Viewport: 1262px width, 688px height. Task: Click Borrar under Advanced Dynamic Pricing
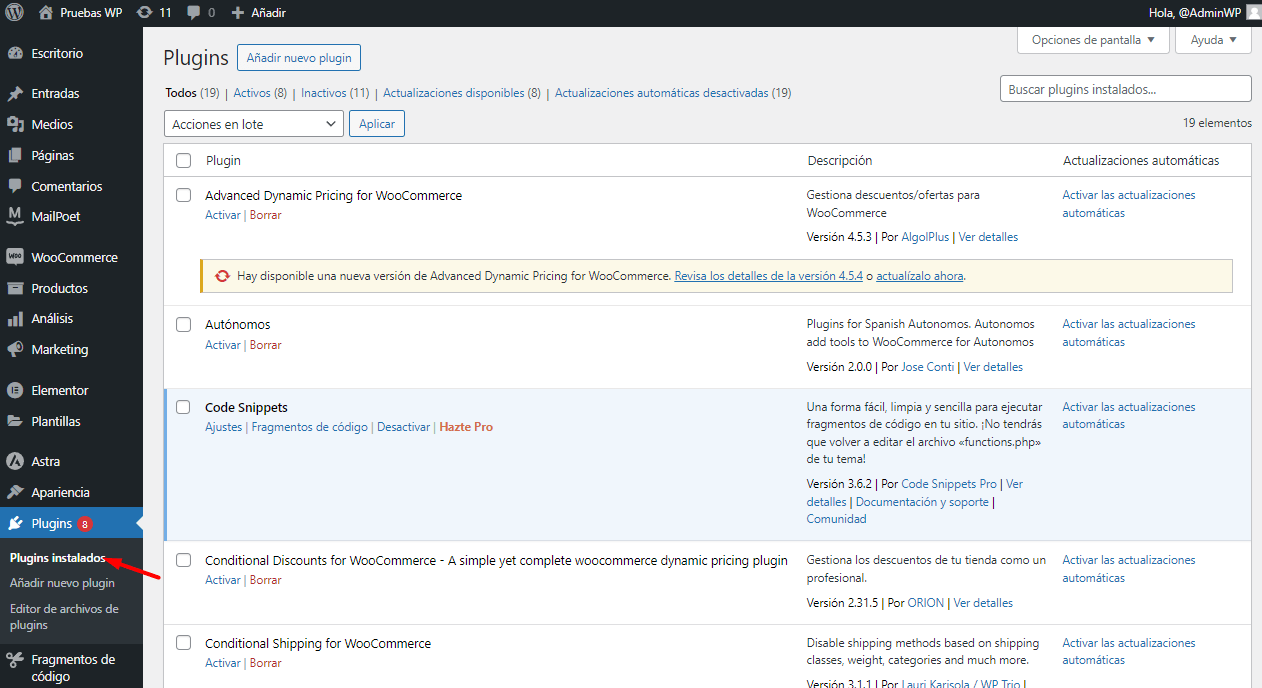(266, 215)
